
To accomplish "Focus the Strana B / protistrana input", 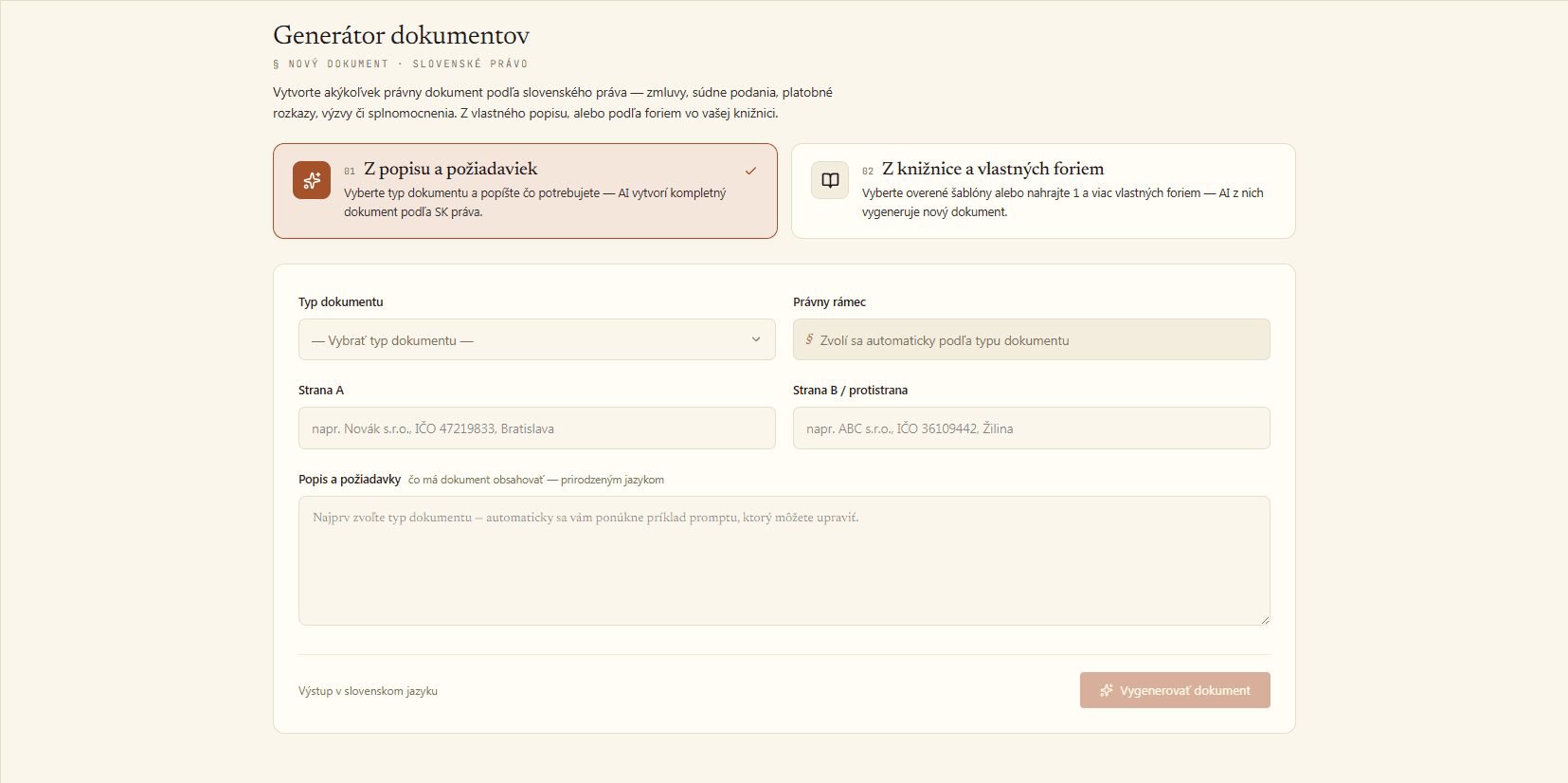I will tap(1032, 428).
